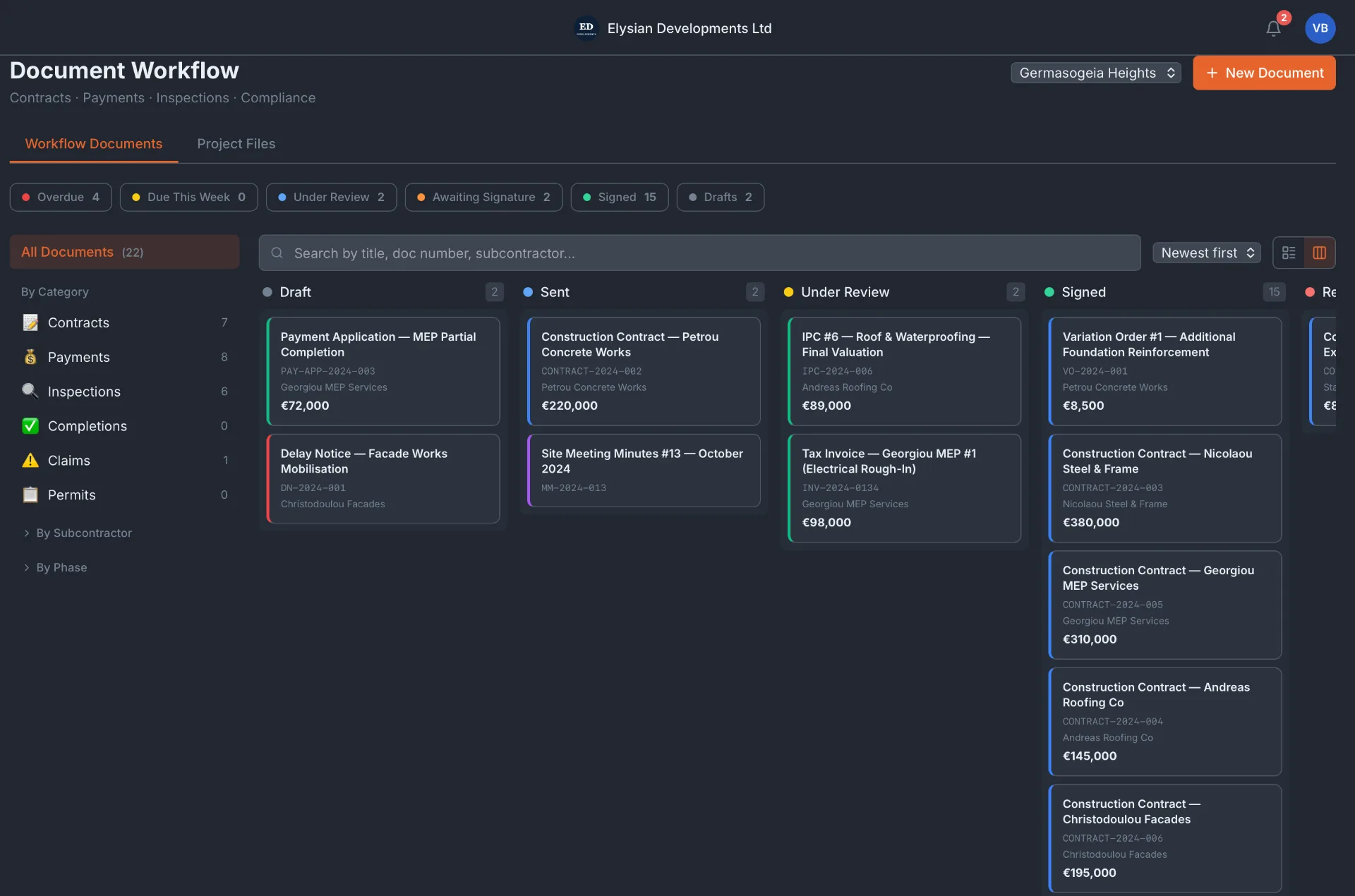
Task: Click the Claims warning icon
Action: tap(30, 460)
